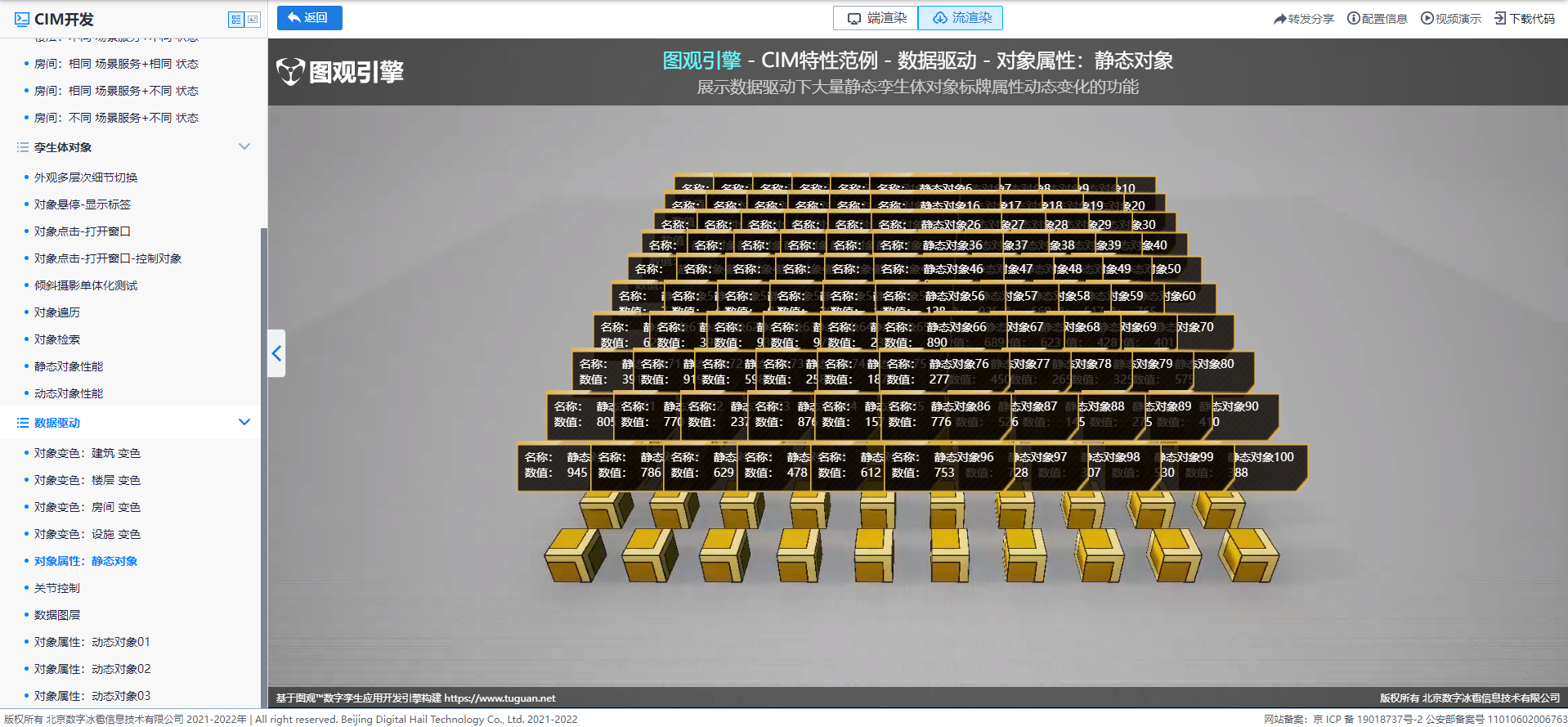
Task: Switch to thumbnail view icon in sidebar header
Action: tap(253, 19)
